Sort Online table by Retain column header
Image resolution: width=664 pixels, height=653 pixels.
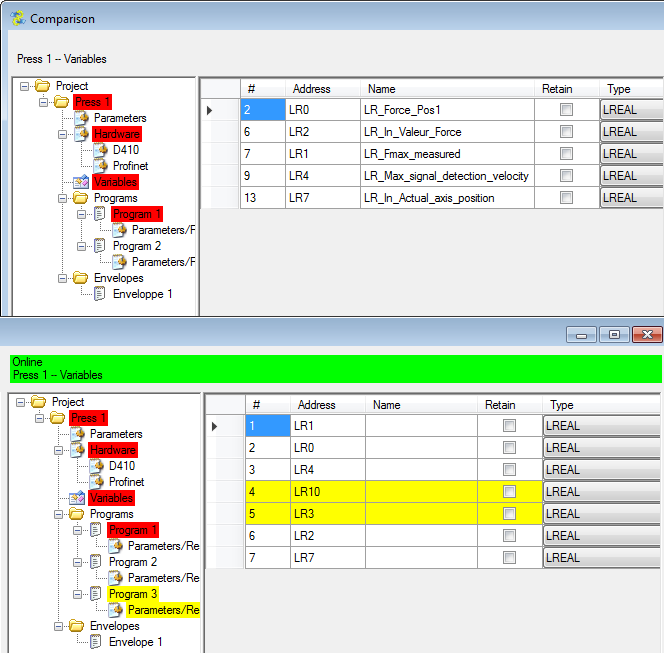tap(510, 405)
